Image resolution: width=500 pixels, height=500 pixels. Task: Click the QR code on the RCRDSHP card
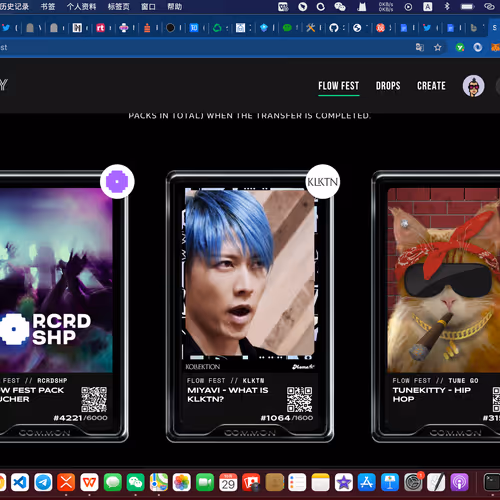pyautogui.click(x=94, y=399)
